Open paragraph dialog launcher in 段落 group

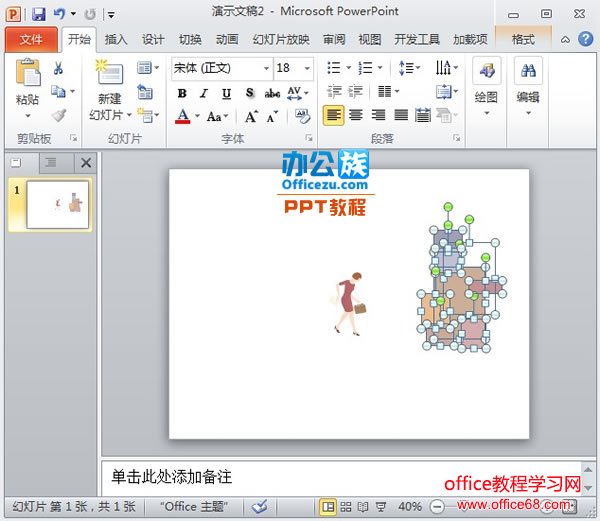click(x=456, y=138)
